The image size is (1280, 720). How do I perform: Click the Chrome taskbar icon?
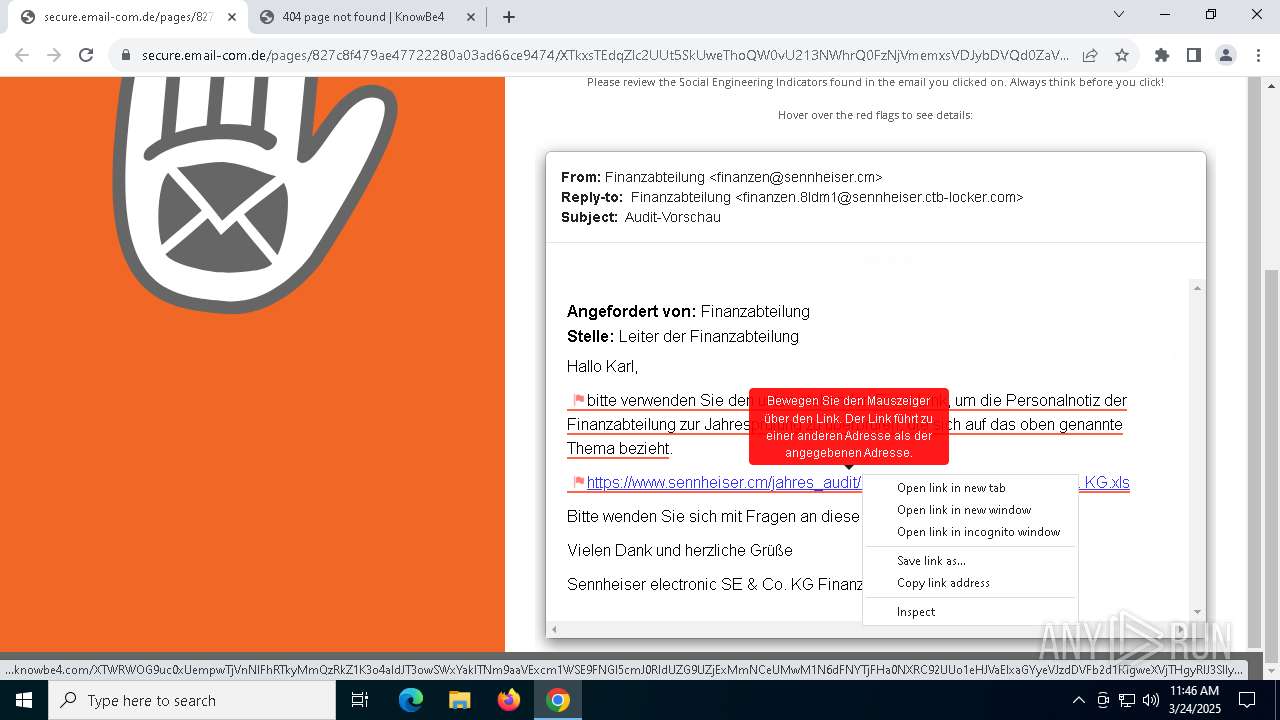(x=558, y=700)
